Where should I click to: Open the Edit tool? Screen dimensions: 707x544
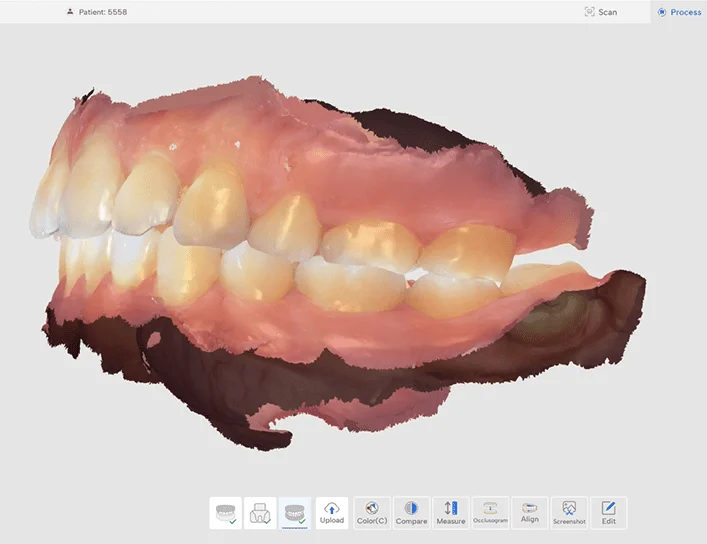[608, 513]
